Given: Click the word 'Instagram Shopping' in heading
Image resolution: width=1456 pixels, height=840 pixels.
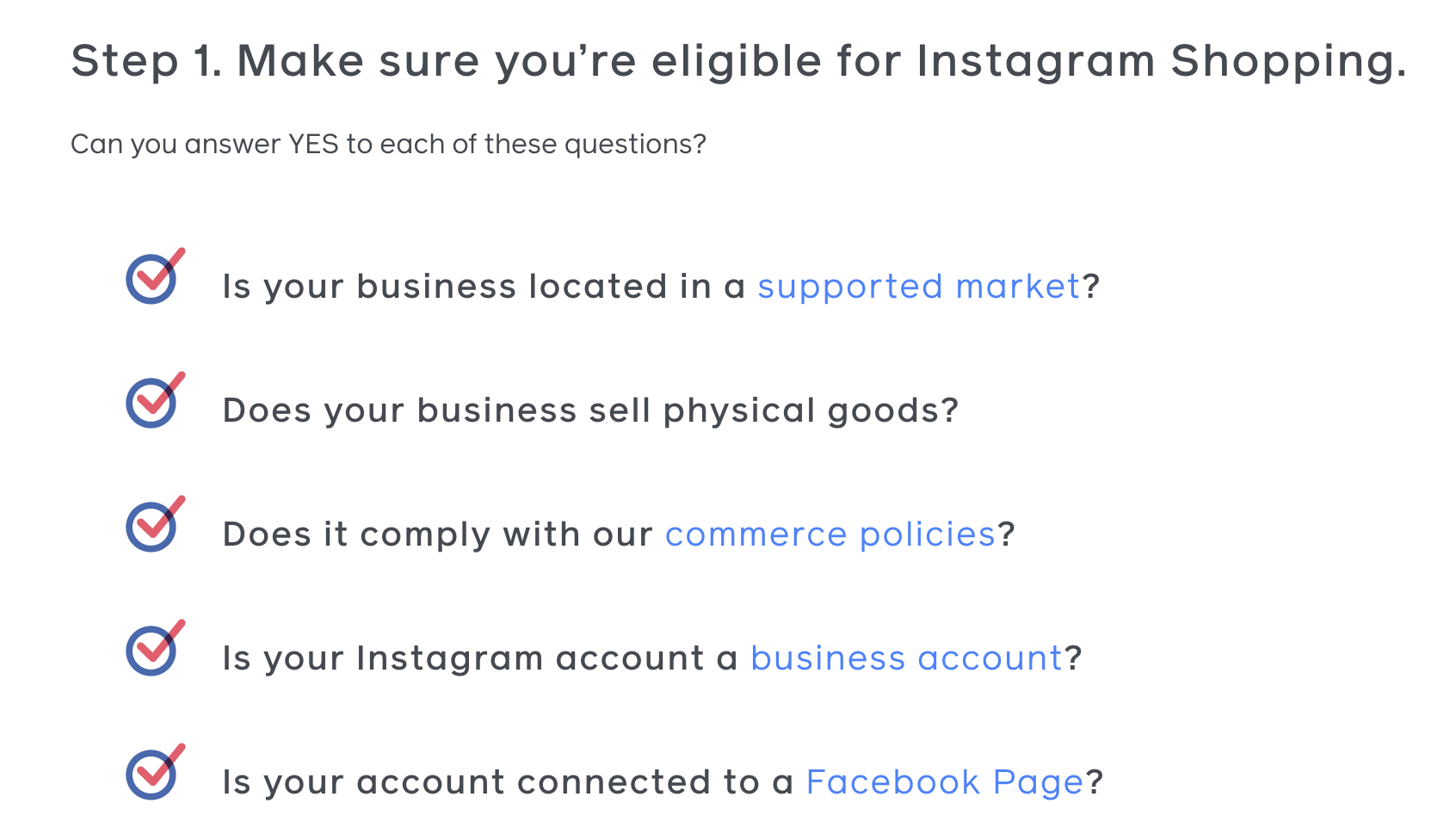Looking at the screenshot, I should [x=1162, y=62].
